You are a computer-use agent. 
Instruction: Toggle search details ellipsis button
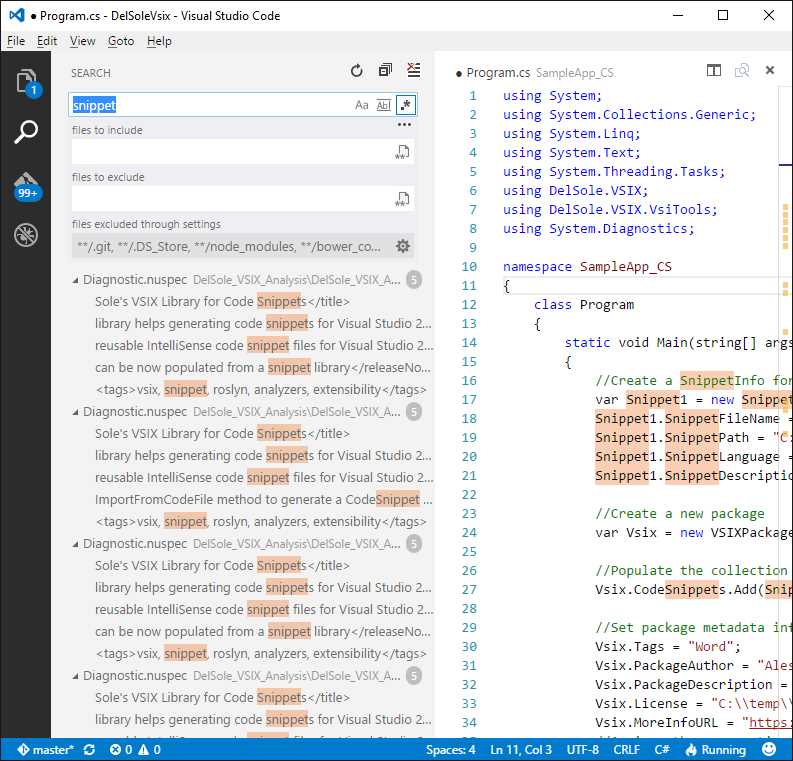(404, 124)
